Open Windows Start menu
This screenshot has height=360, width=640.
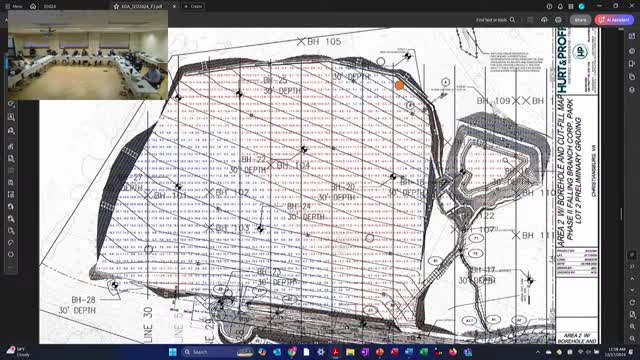[173, 352]
